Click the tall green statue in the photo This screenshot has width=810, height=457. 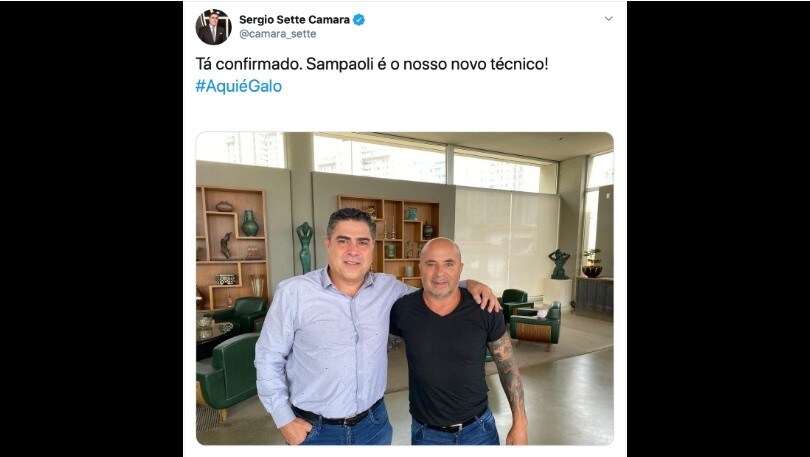point(305,247)
